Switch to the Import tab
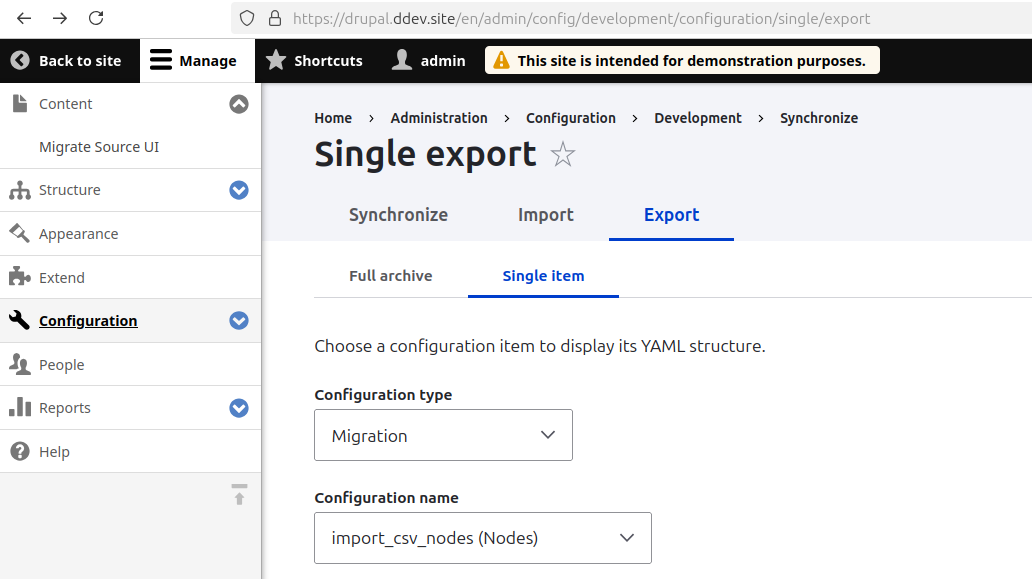 click(x=545, y=215)
